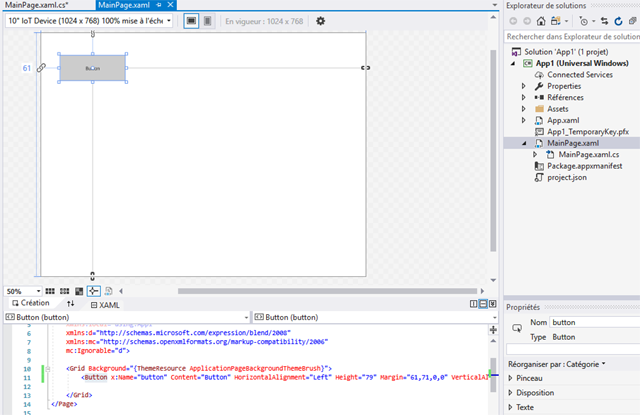Open device preview settings gear
This screenshot has height=415, width=640.
(320, 21)
